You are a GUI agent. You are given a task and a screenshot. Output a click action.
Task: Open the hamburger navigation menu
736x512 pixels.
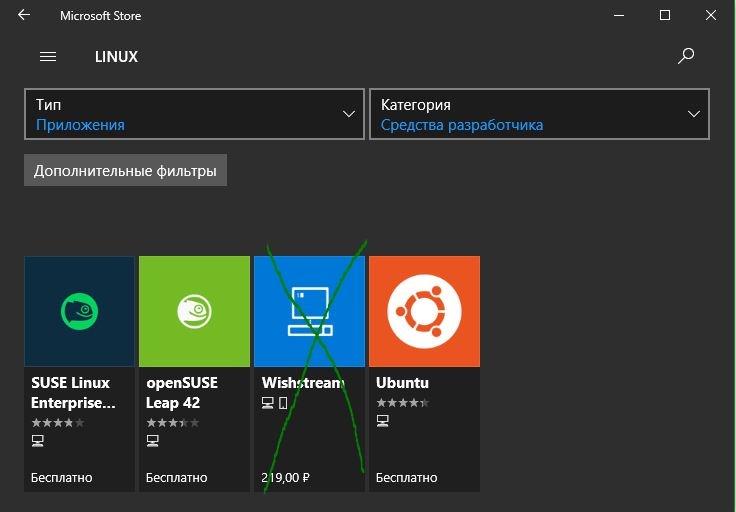[48, 57]
